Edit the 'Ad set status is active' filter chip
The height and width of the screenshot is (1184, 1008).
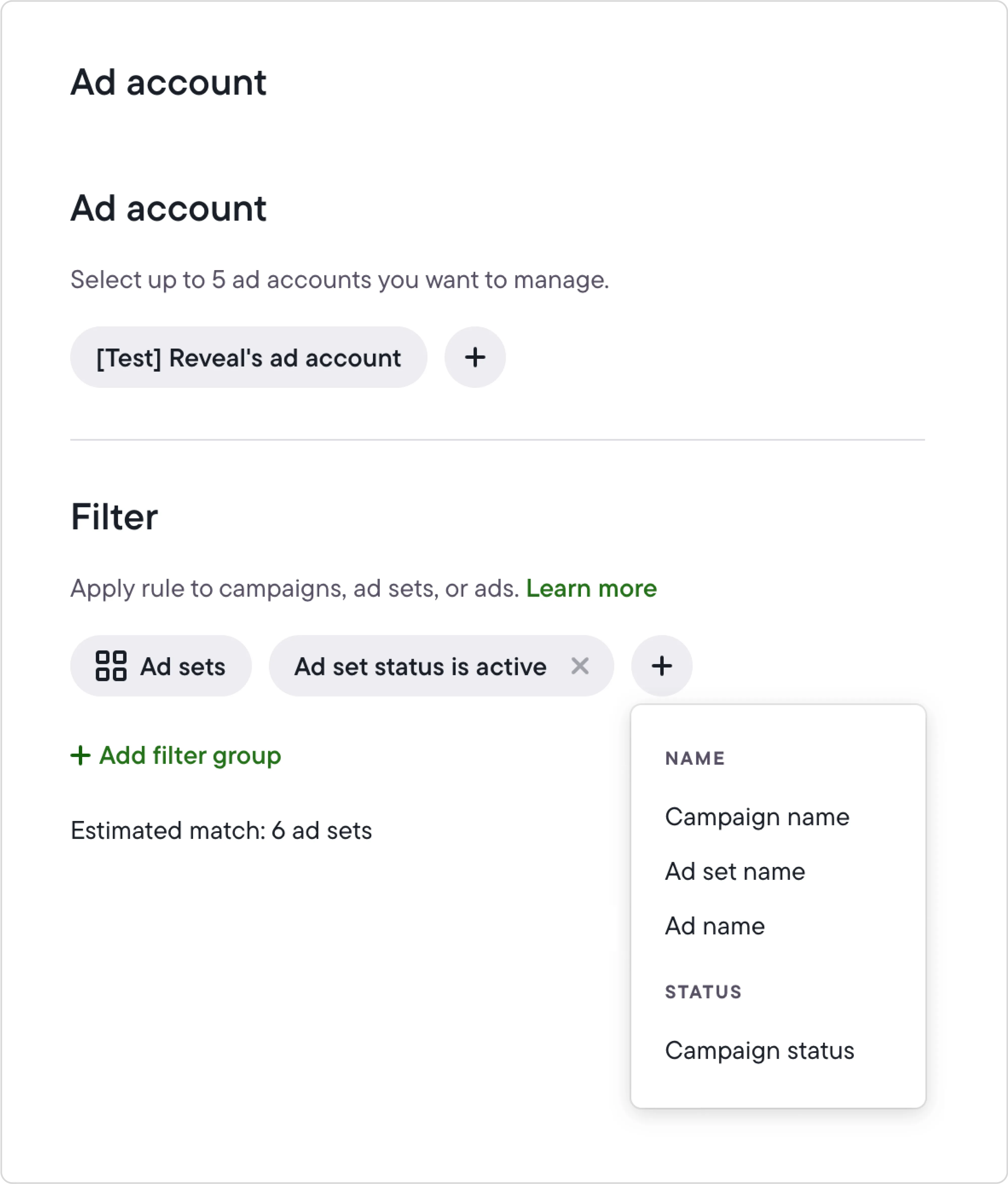coord(420,666)
